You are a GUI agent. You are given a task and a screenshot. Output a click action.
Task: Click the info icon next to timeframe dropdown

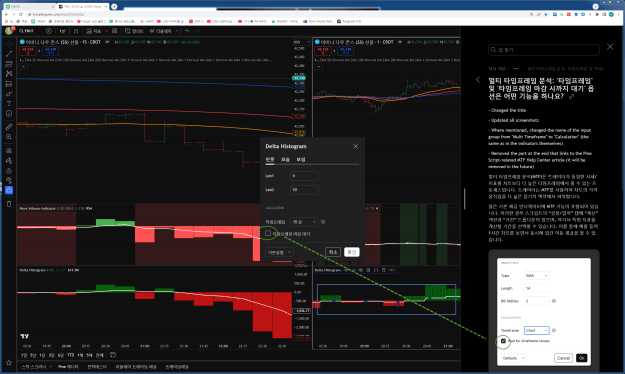click(323, 222)
